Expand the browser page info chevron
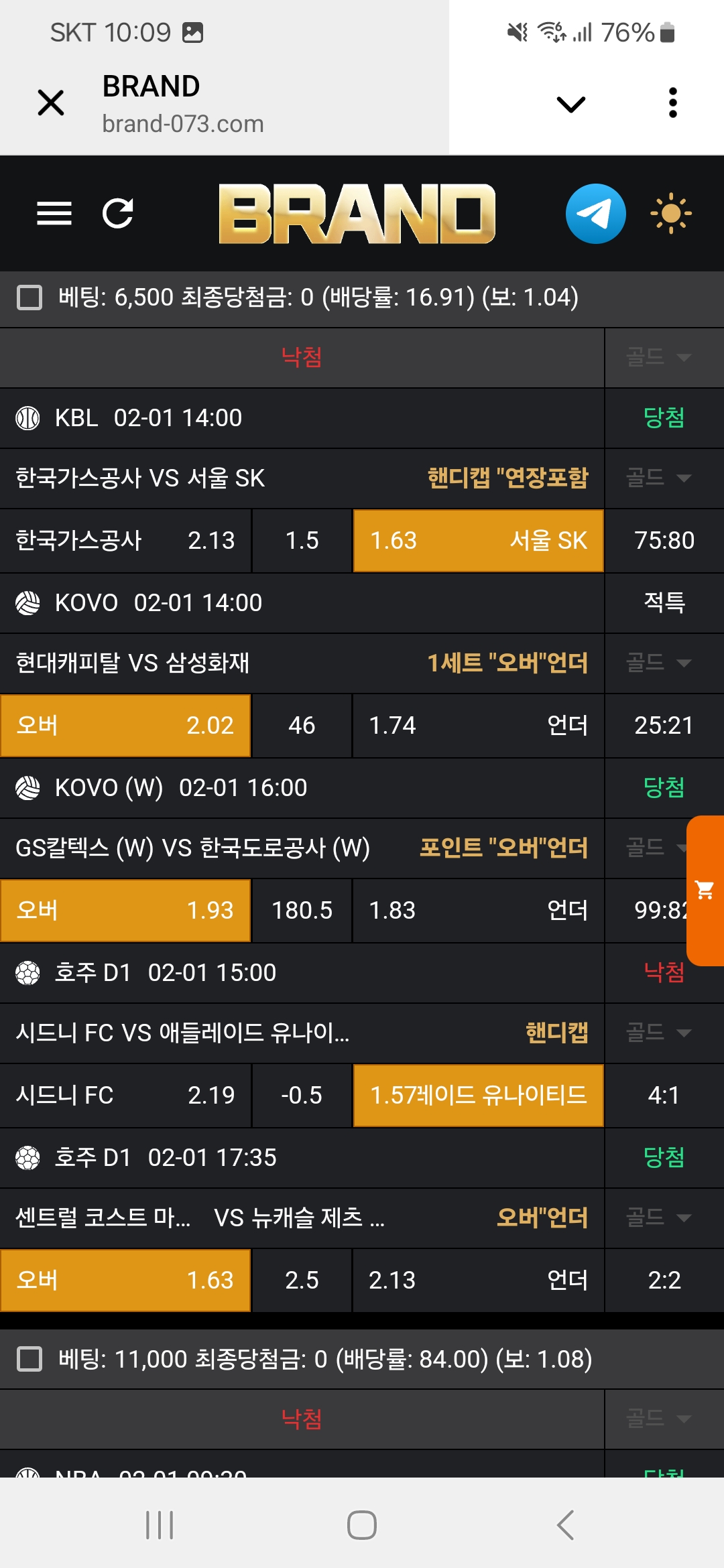This screenshot has width=724, height=1568. [x=571, y=105]
